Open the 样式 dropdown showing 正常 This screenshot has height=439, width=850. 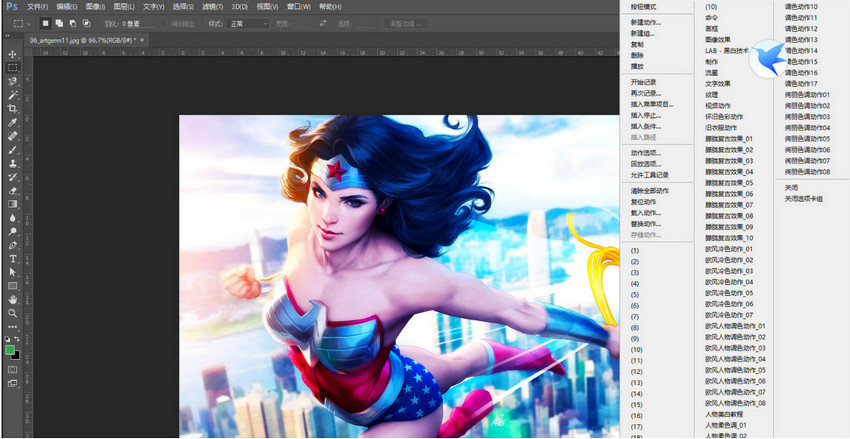pyautogui.click(x=248, y=24)
